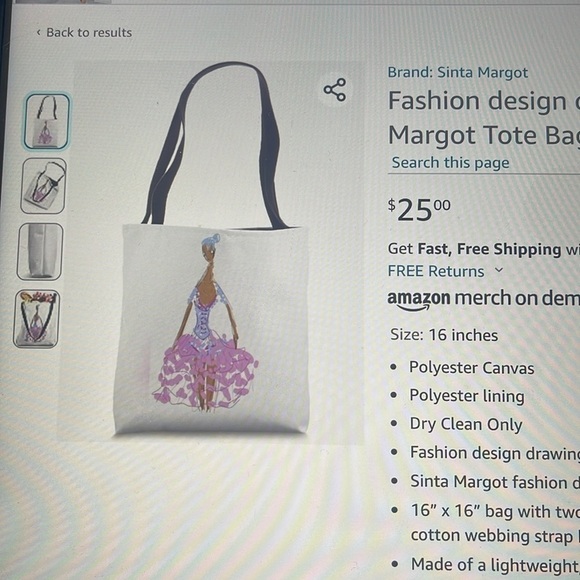Image resolution: width=580 pixels, height=580 pixels.
Task: Click the Fast, Free Shipping text
Action: point(489,249)
